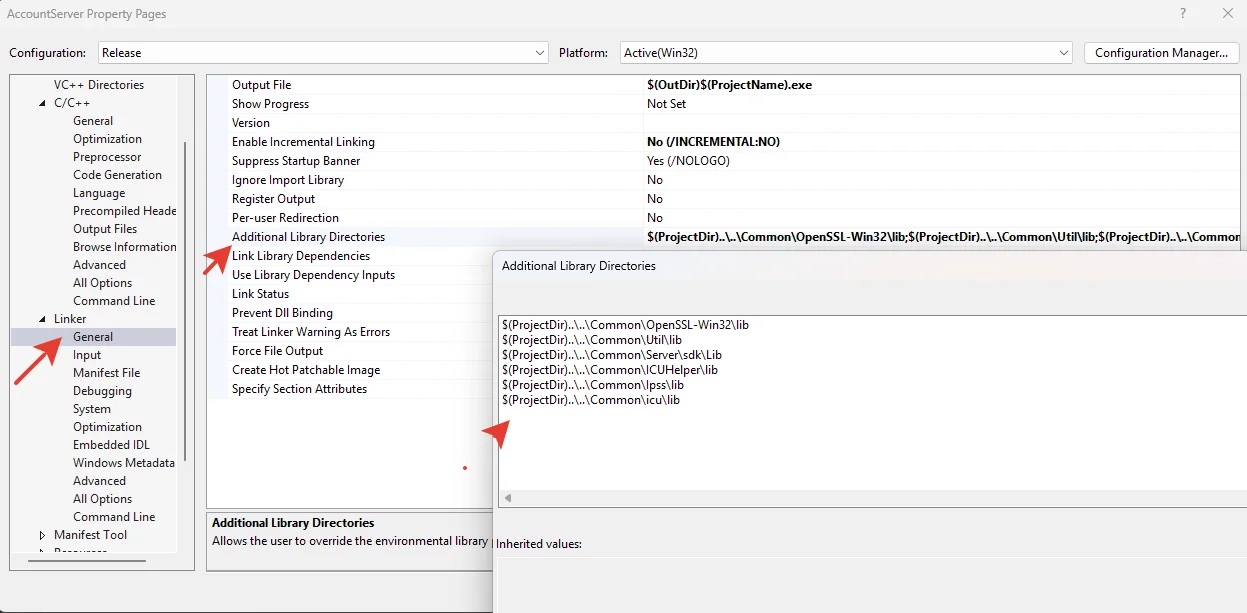1247x613 pixels.
Task: Select Input under the Linker node
Action: 87,355
